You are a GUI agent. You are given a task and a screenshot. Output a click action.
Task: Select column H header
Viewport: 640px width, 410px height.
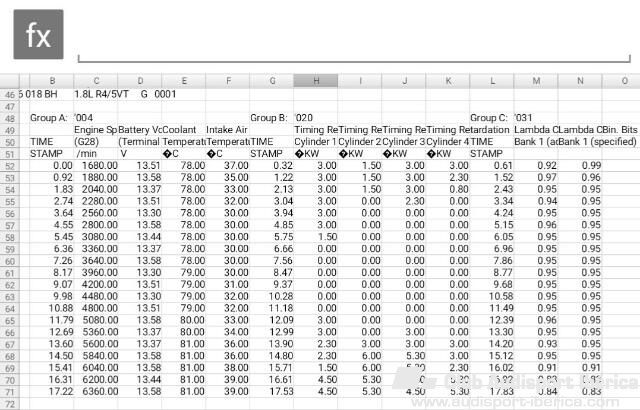(316, 80)
